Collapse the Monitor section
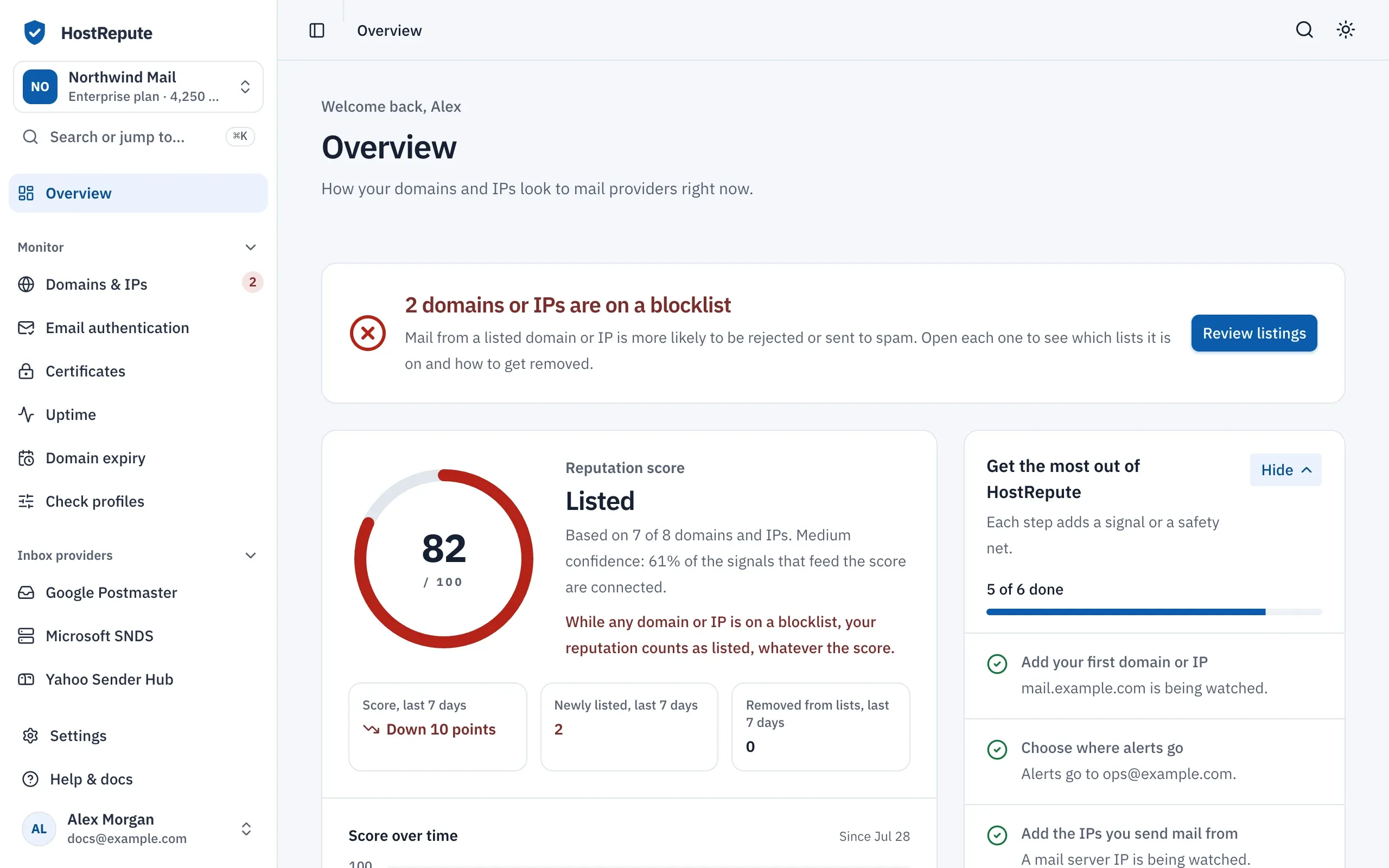 pyautogui.click(x=250, y=247)
